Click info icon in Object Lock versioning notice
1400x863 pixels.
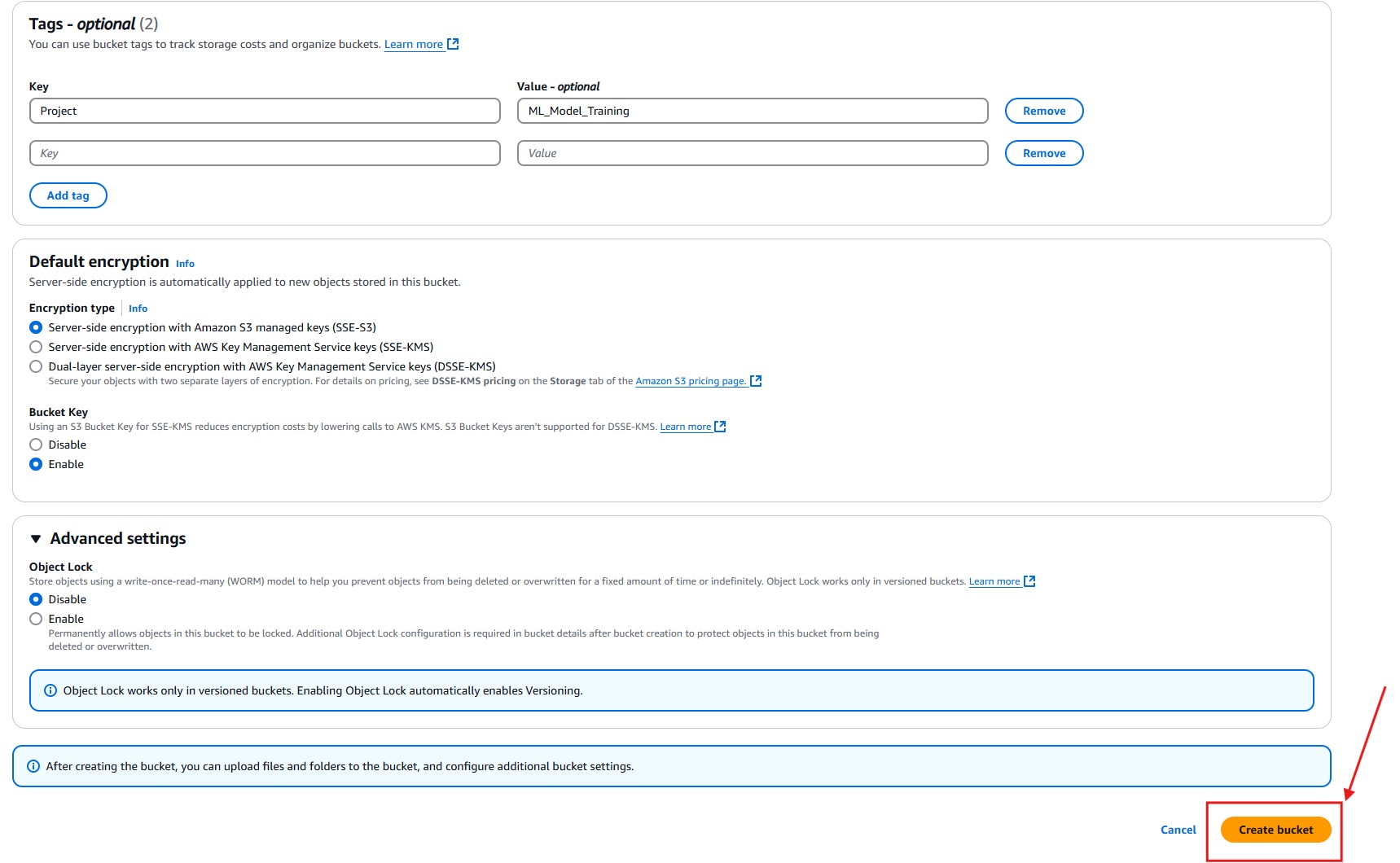(50, 690)
